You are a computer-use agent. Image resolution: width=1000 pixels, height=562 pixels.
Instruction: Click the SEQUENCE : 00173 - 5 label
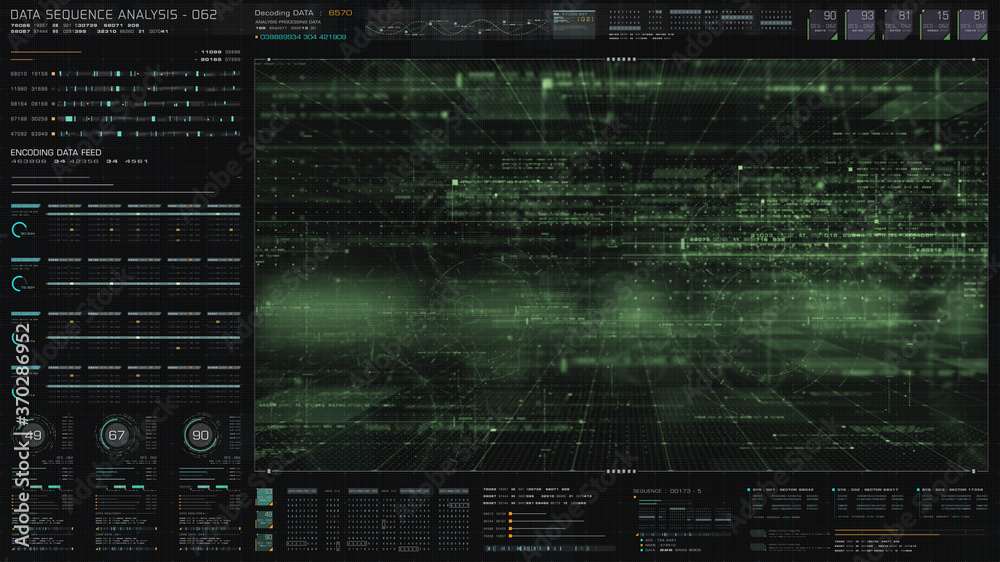[666, 491]
